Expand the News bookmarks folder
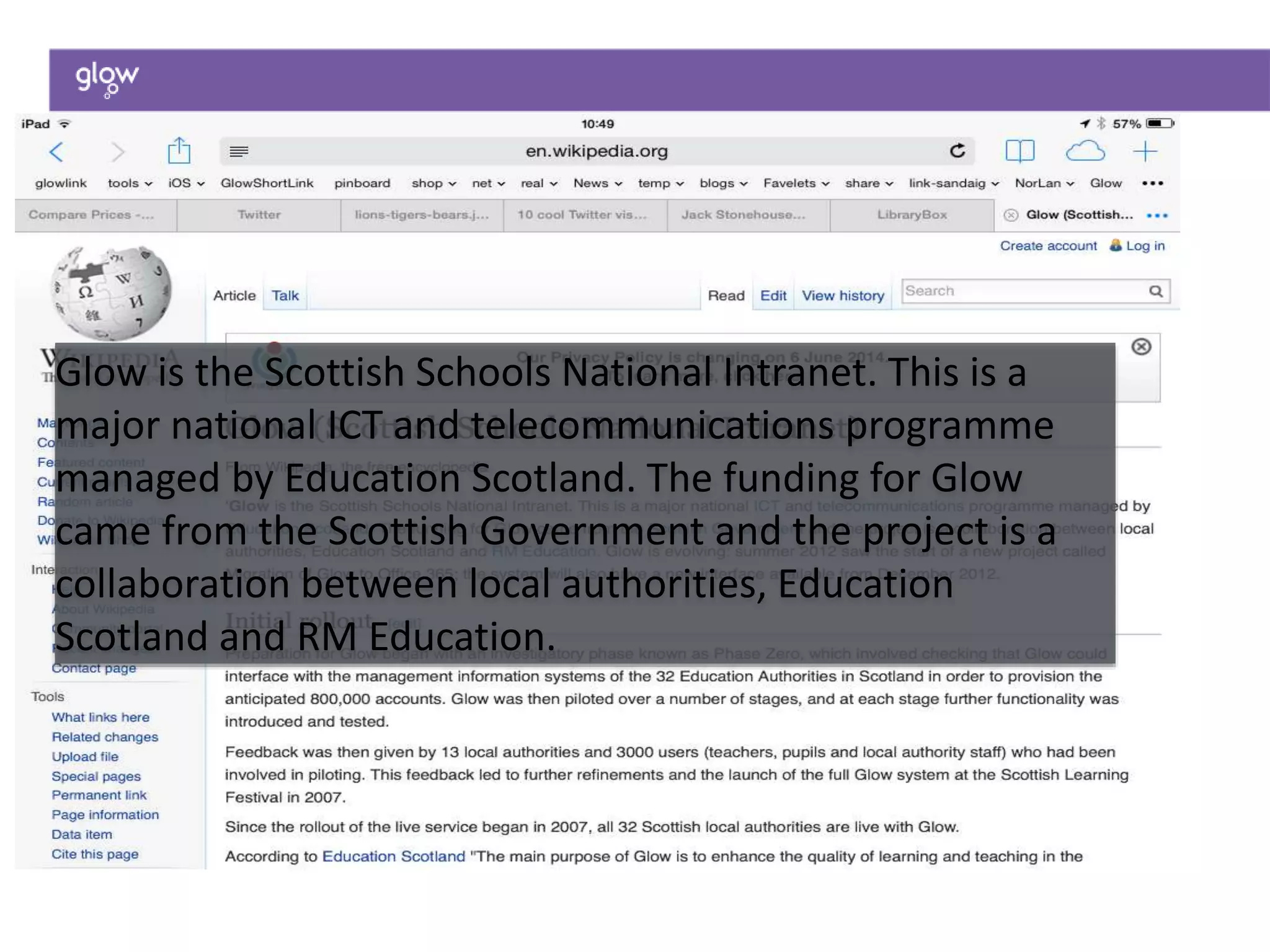Image resolution: width=1270 pixels, height=952 pixels. coord(597,183)
